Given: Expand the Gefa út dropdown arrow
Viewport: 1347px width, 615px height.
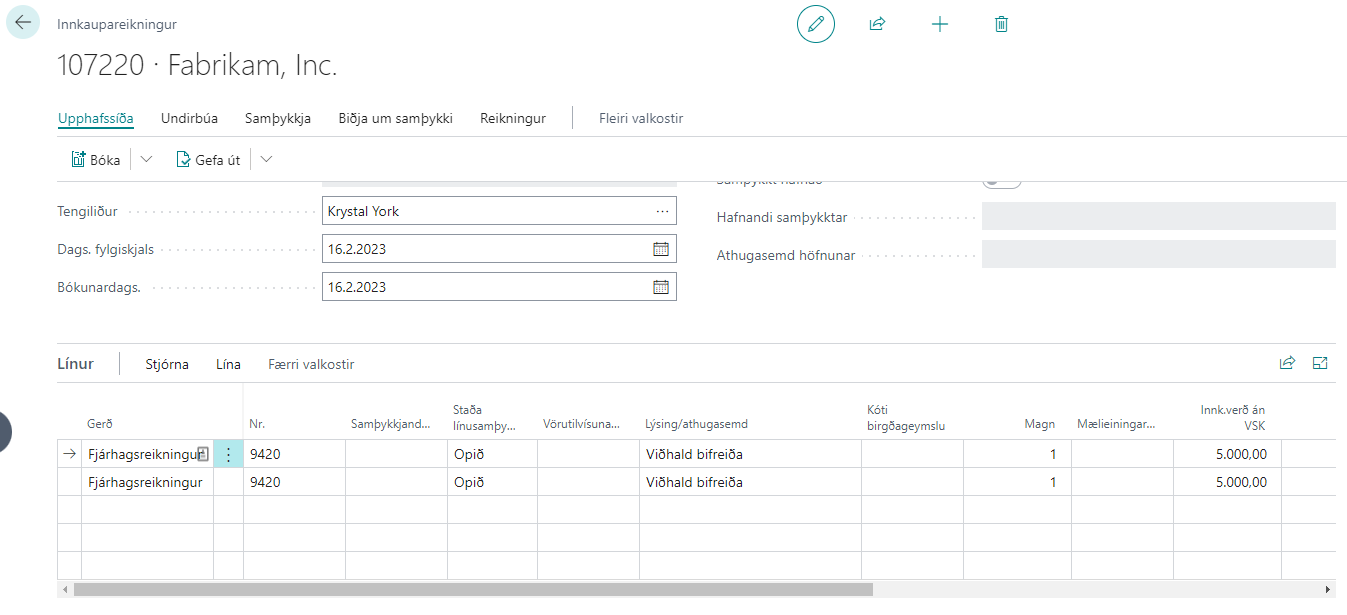Looking at the screenshot, I should click(266, 160).
